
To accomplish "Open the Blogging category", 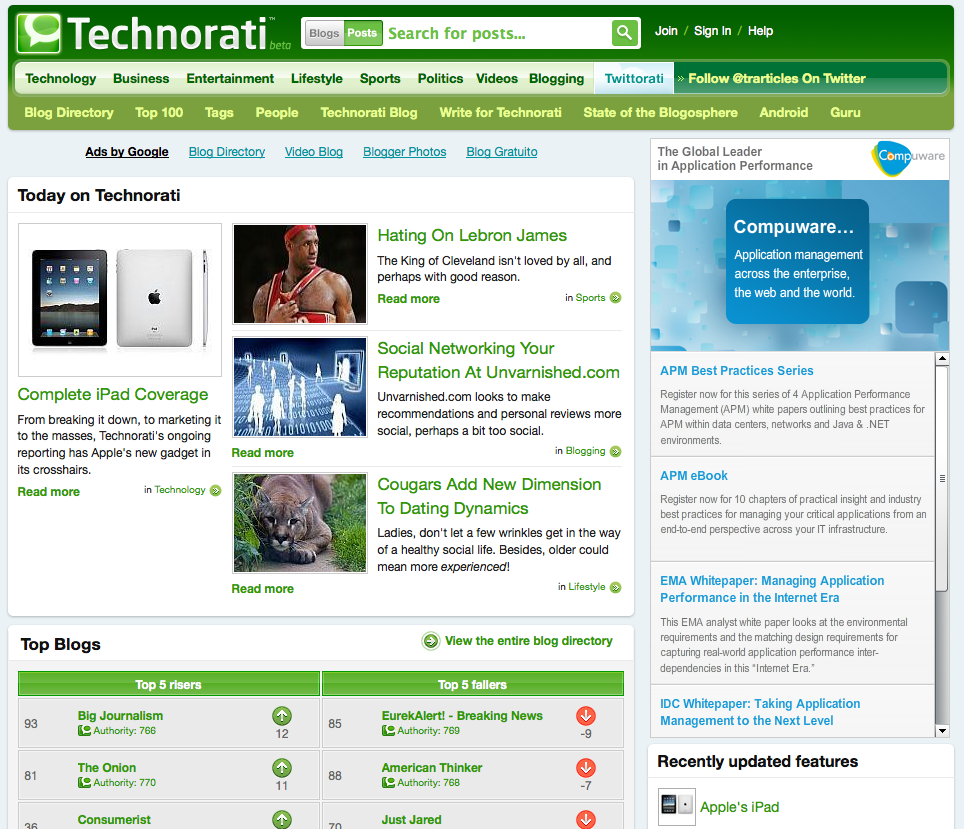I will (556, 79).
